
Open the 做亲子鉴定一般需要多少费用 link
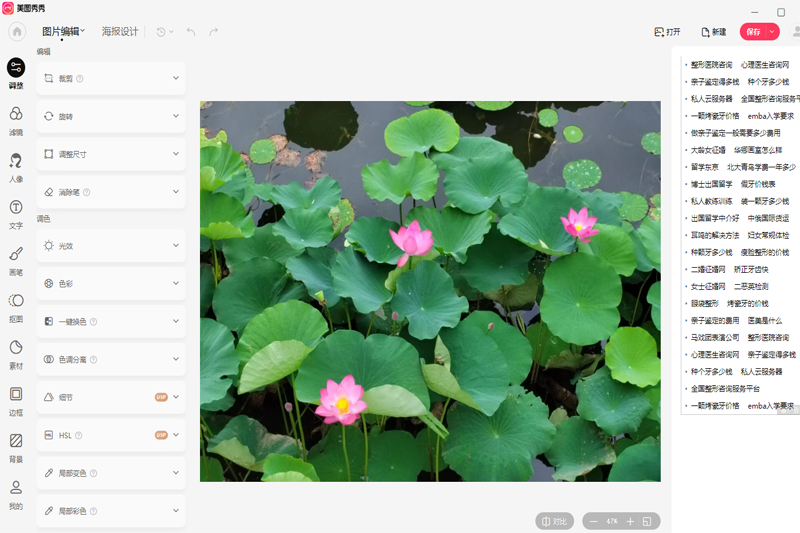735,133
